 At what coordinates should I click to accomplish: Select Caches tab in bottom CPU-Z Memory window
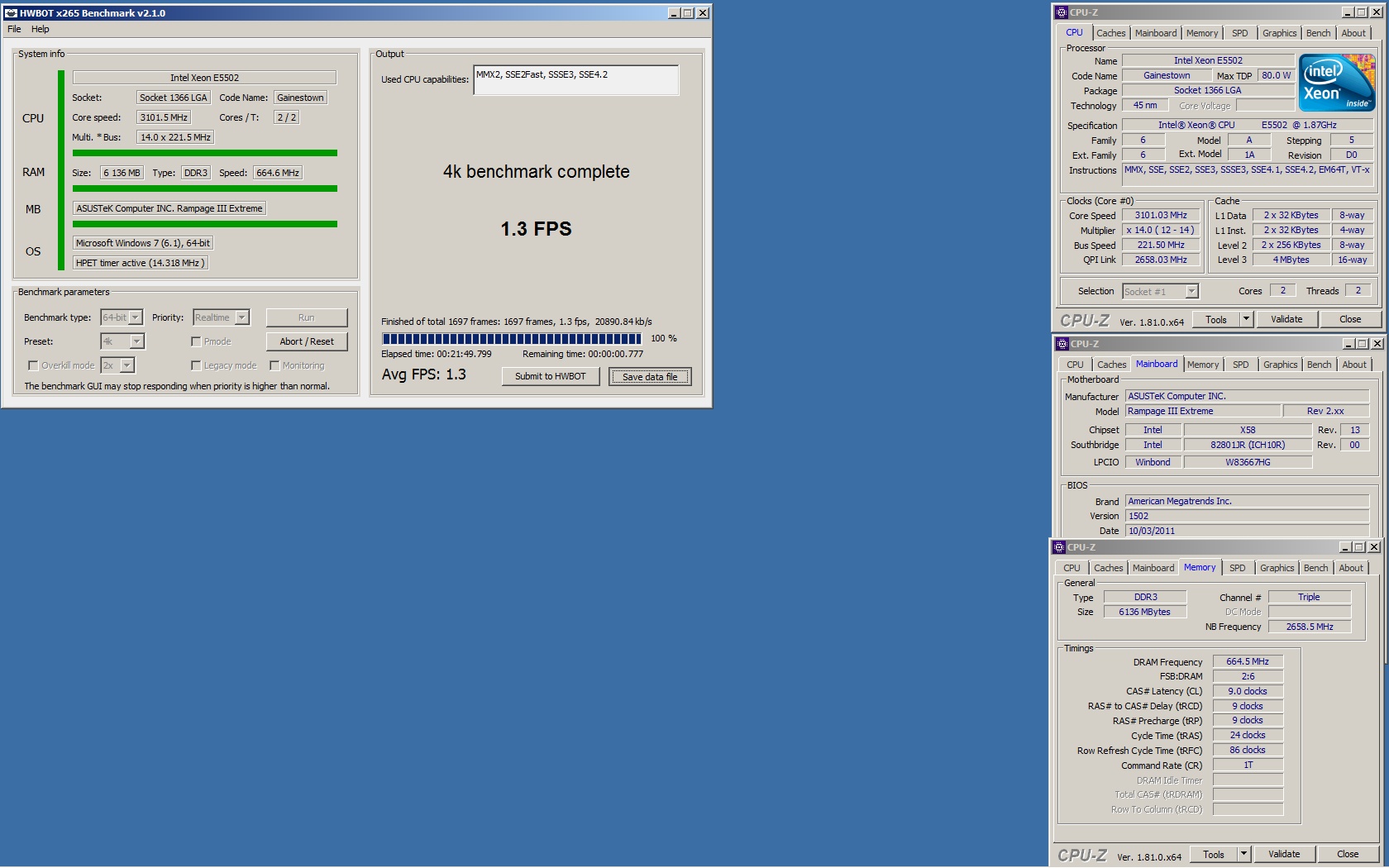(1109, 568)
